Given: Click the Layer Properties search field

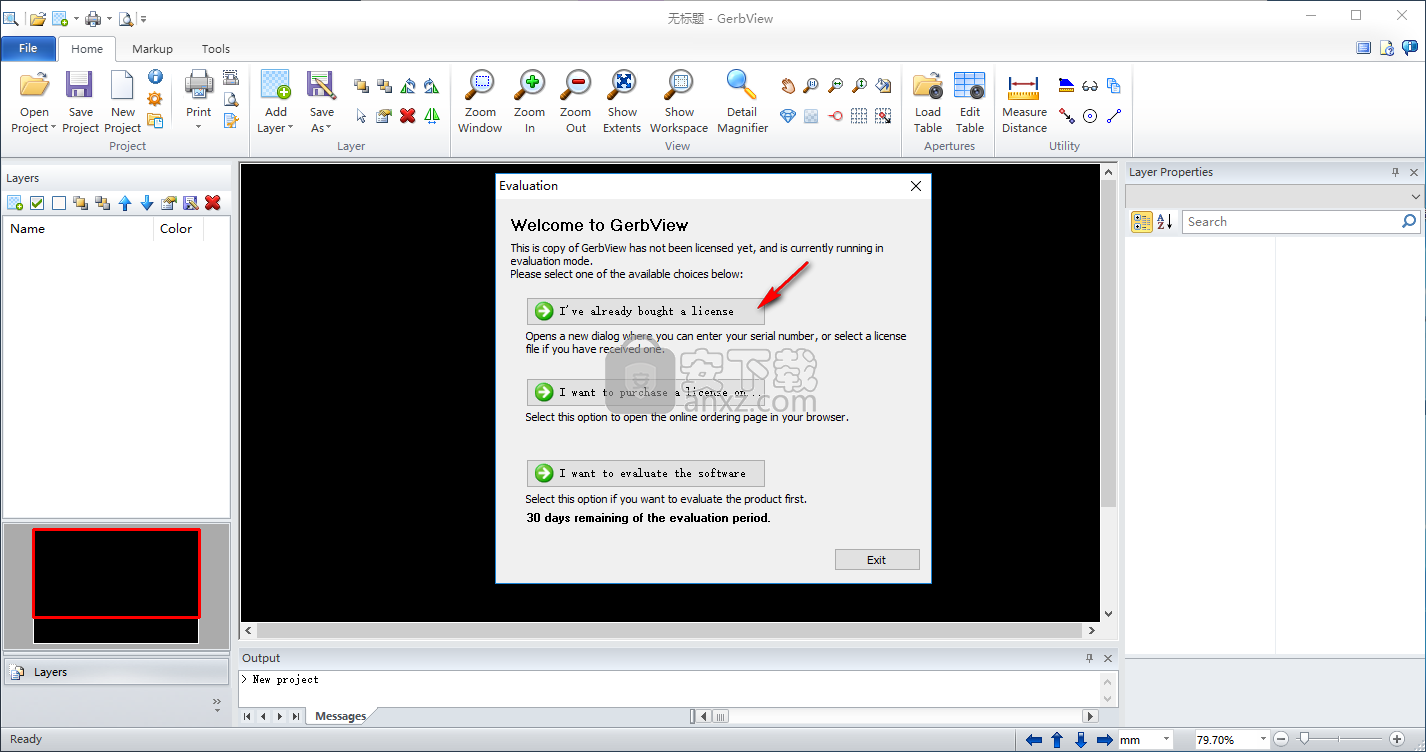Looking at the screenshot, I should click(1301, 222).
